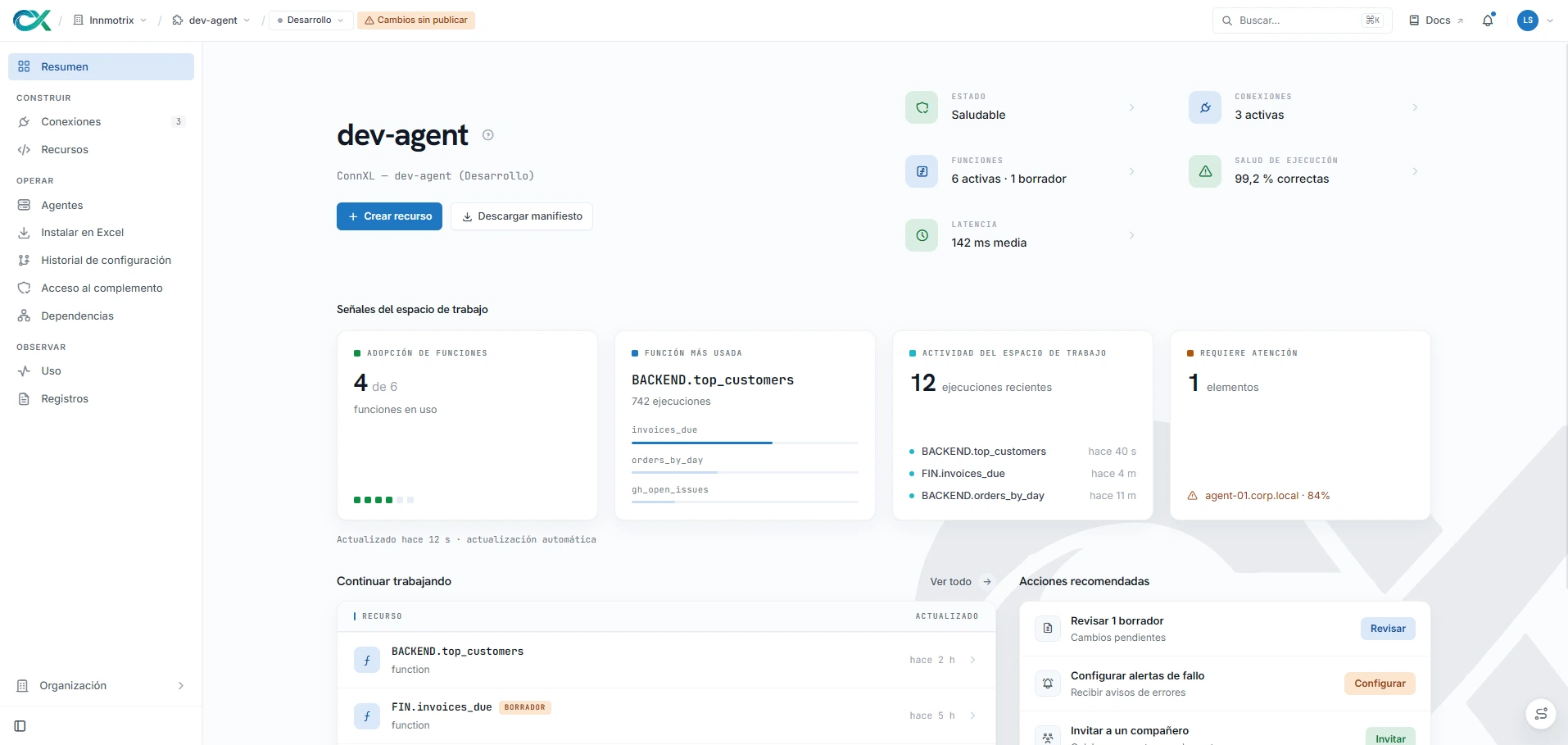Open the Docs link
Viewport: 1568px width, 745px height.
(x=1436, y=20)
